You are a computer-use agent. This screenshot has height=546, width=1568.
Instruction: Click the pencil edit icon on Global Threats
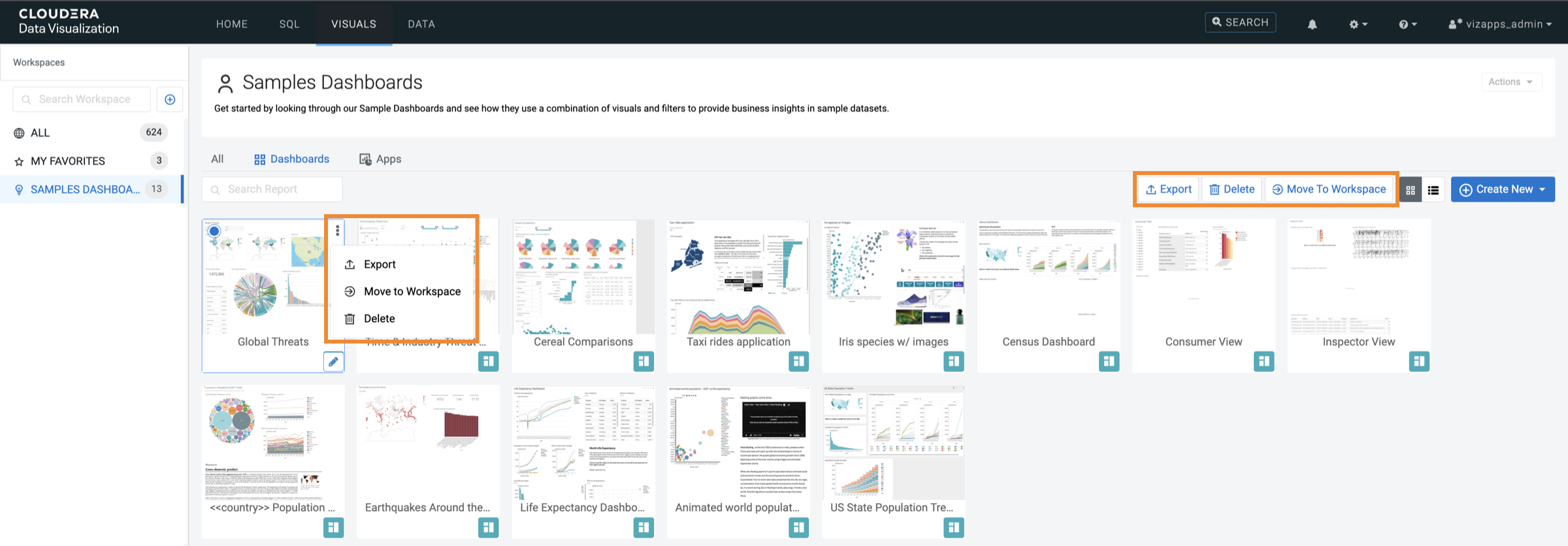[x=333, y=361]
